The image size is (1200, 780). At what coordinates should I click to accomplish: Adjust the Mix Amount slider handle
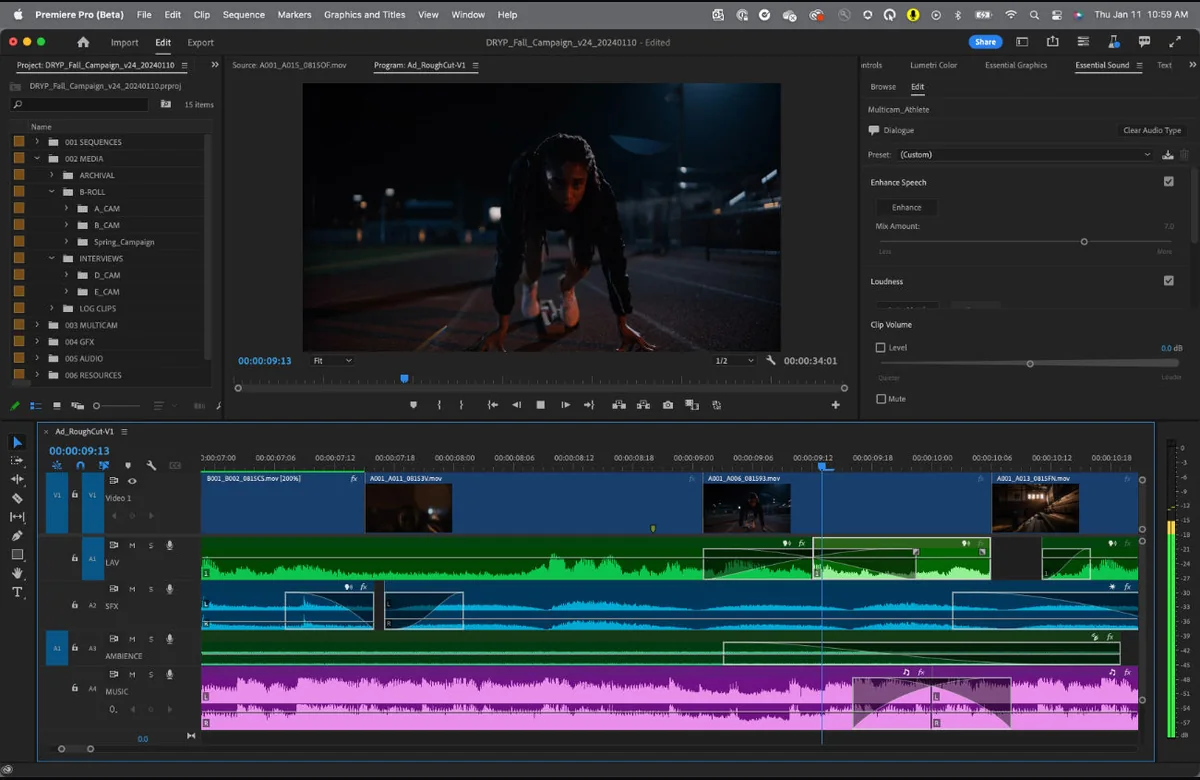(x=1084, y=242)
